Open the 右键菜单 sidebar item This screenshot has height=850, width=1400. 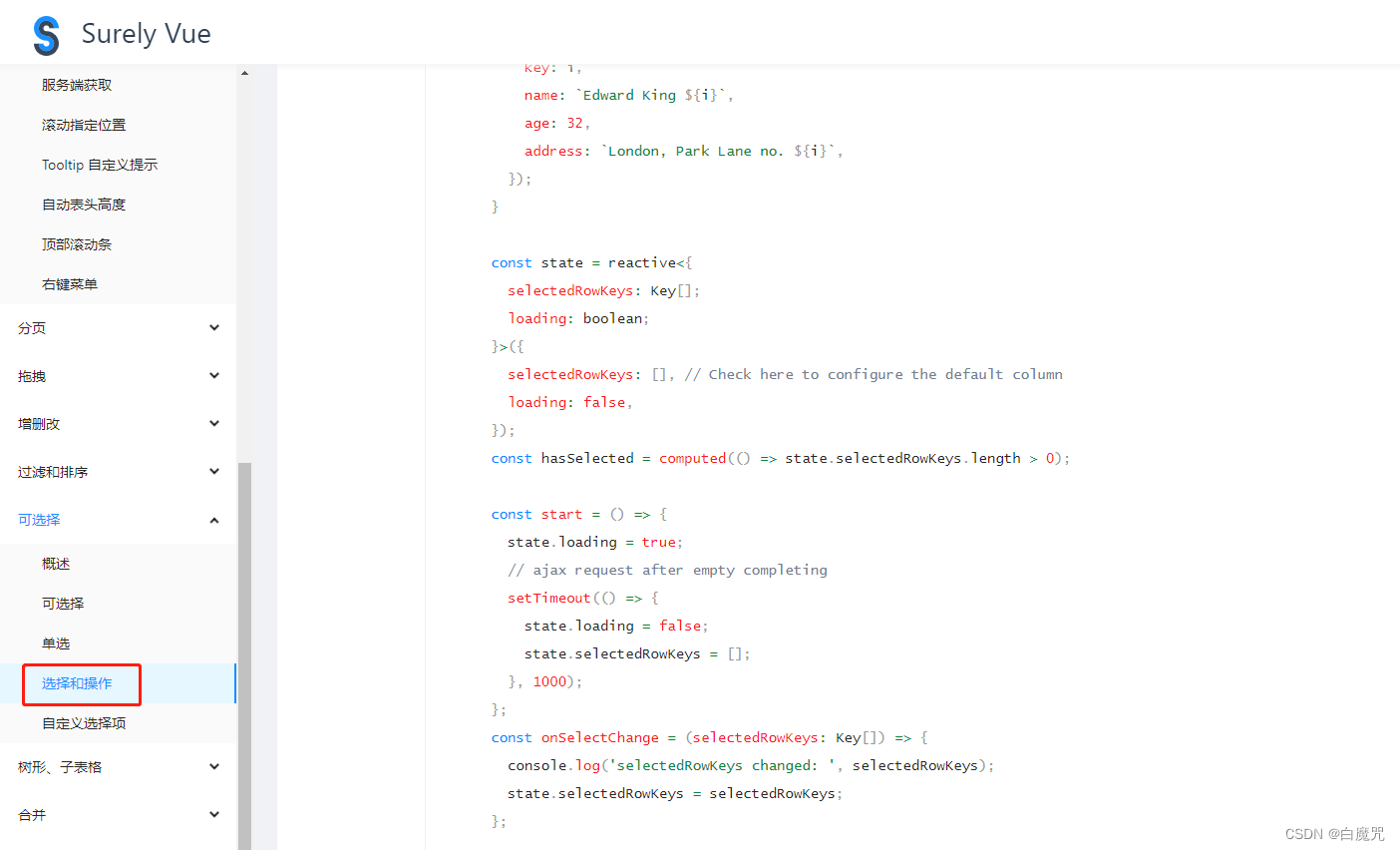(x=70, y=284)
